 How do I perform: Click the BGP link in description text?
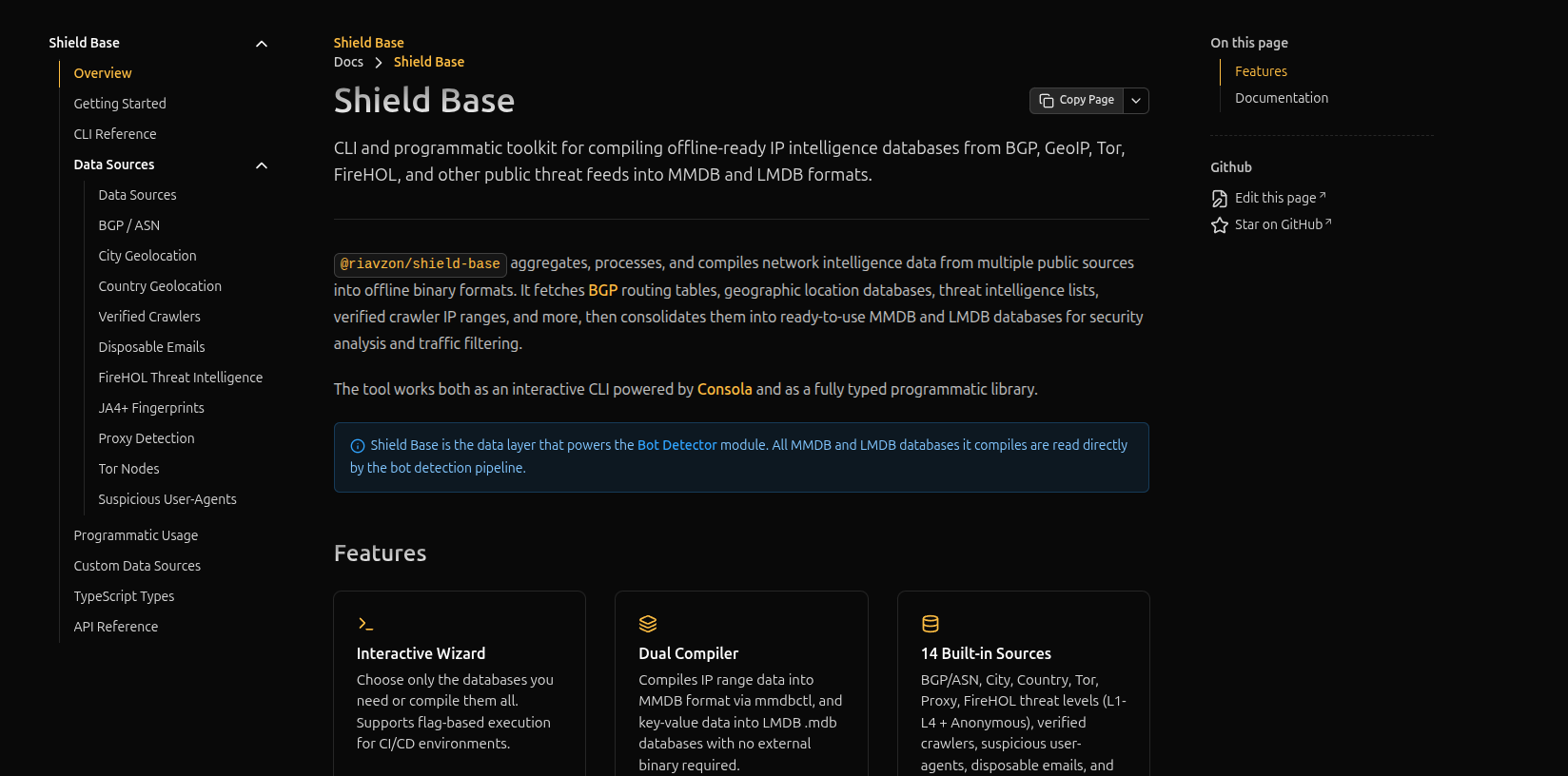(602, 290)
